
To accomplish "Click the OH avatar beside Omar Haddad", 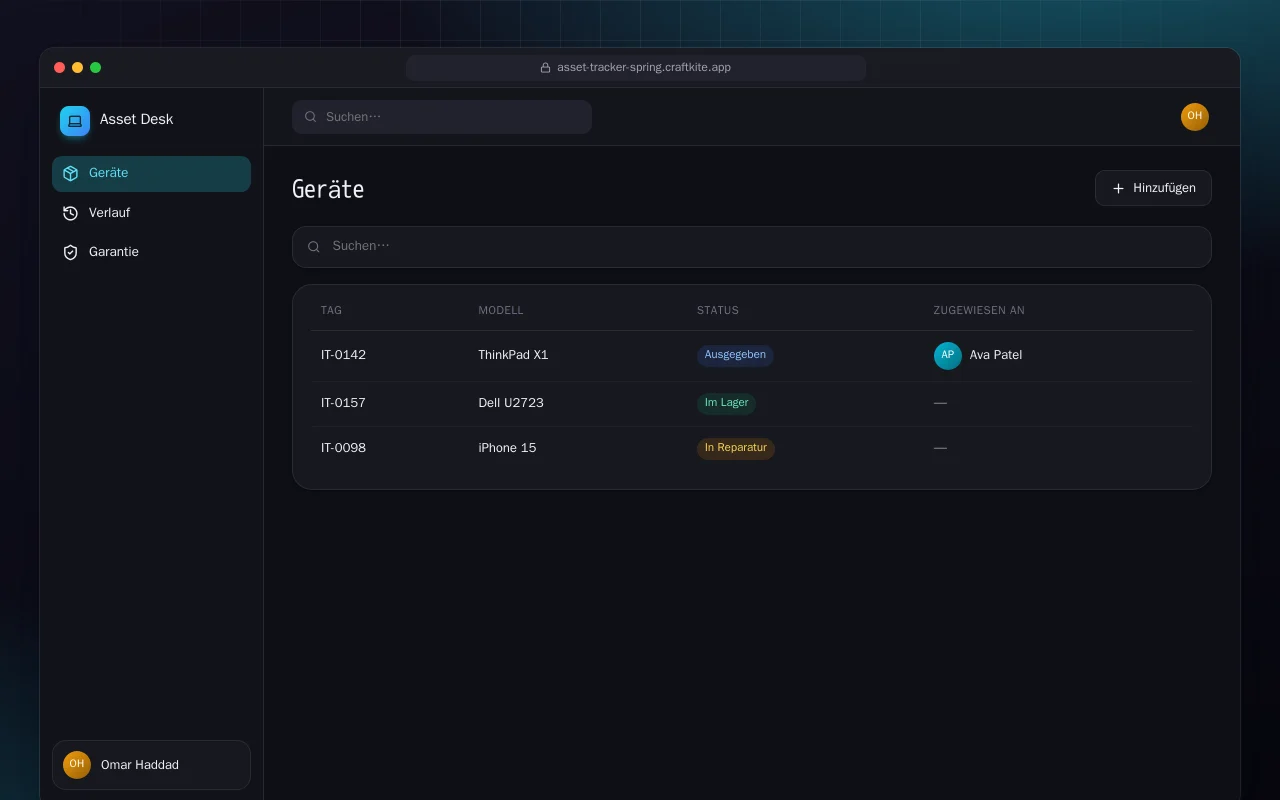I will [x=77, y=765].
